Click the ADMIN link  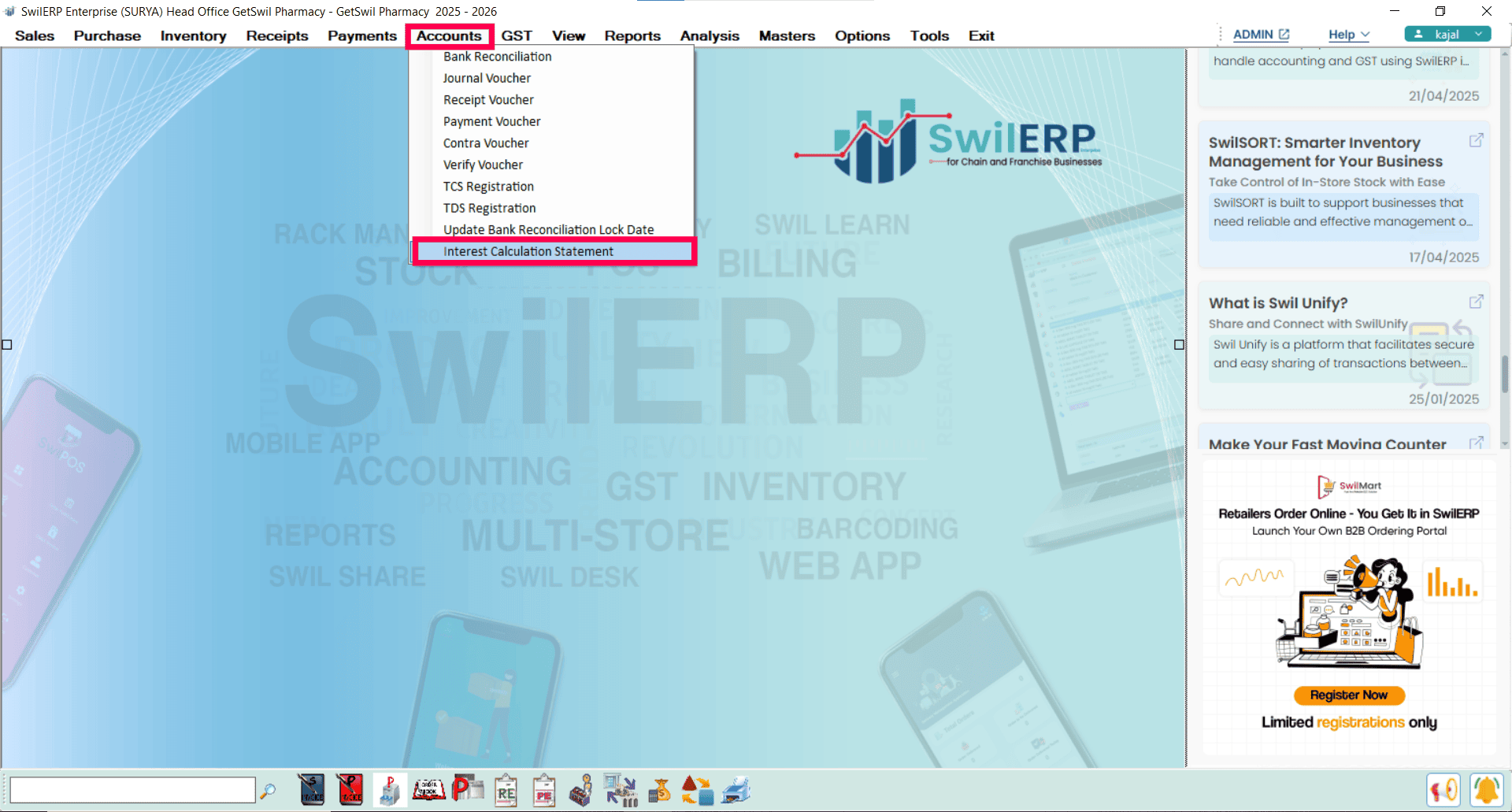click(x=1253, y=35)
